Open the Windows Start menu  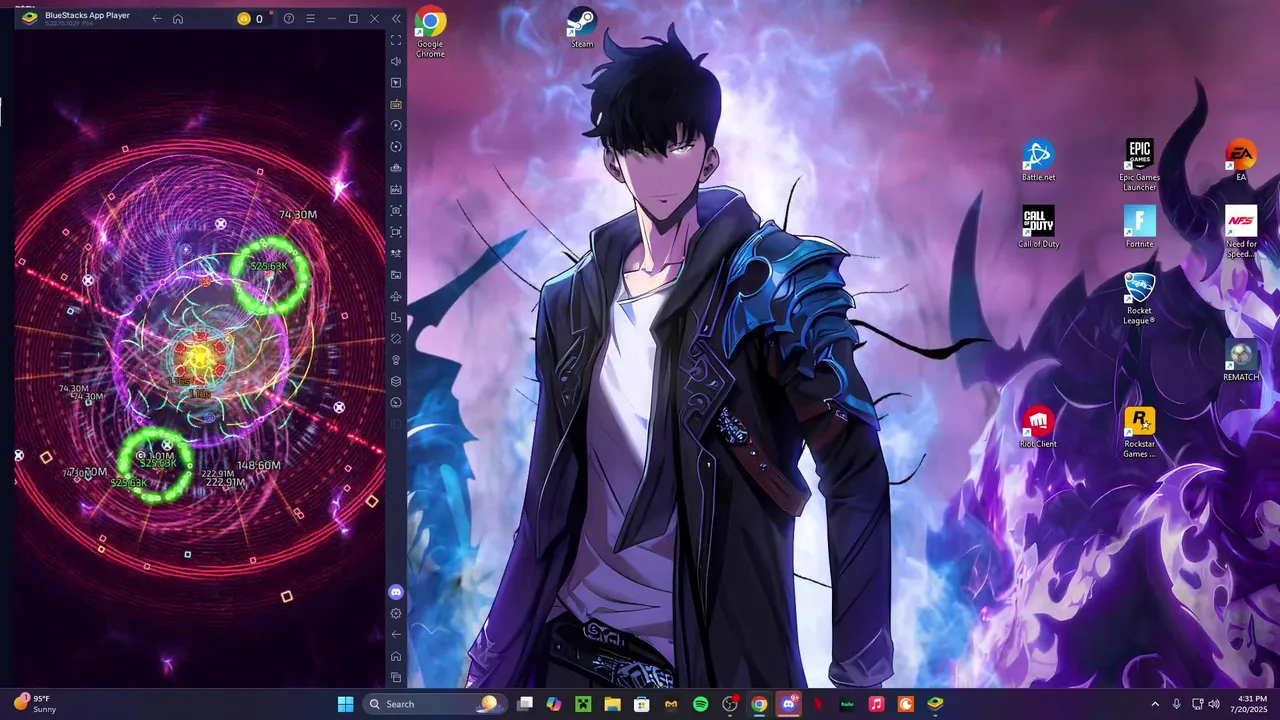tap(345, 704)
